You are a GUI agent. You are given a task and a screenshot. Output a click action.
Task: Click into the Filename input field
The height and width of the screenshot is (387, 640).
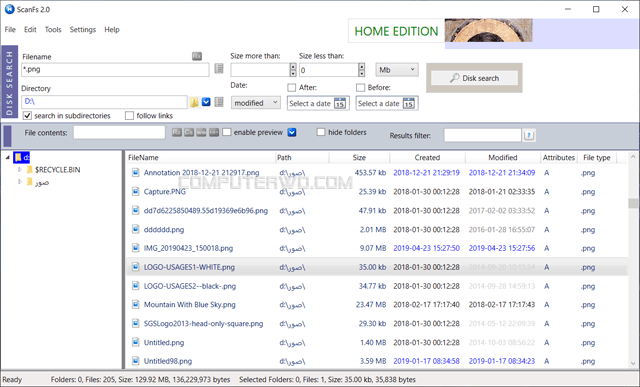pyautogui.click(x=115, y=69)
